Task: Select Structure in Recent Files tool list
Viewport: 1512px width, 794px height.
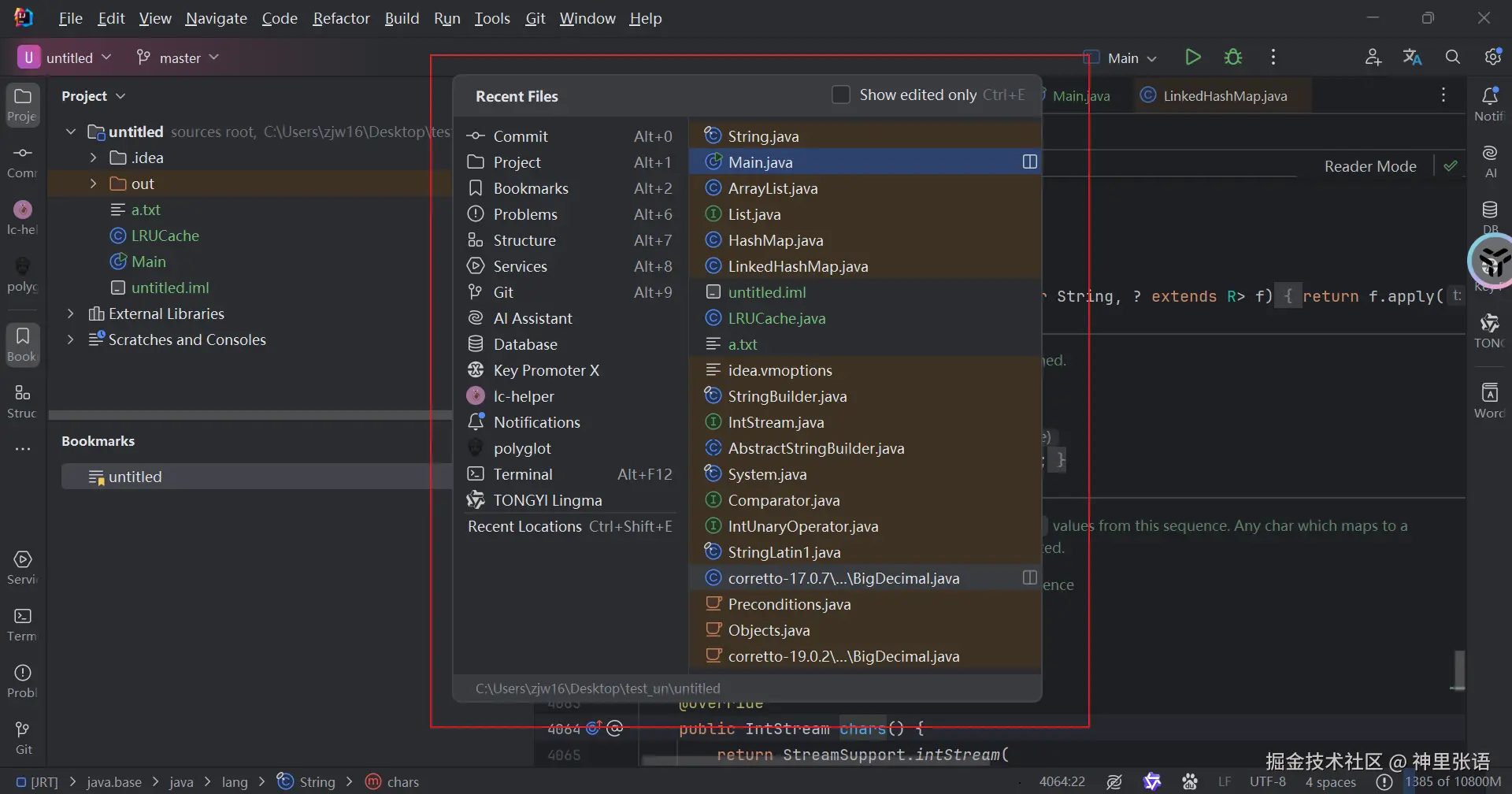Action: coord(570,240)
